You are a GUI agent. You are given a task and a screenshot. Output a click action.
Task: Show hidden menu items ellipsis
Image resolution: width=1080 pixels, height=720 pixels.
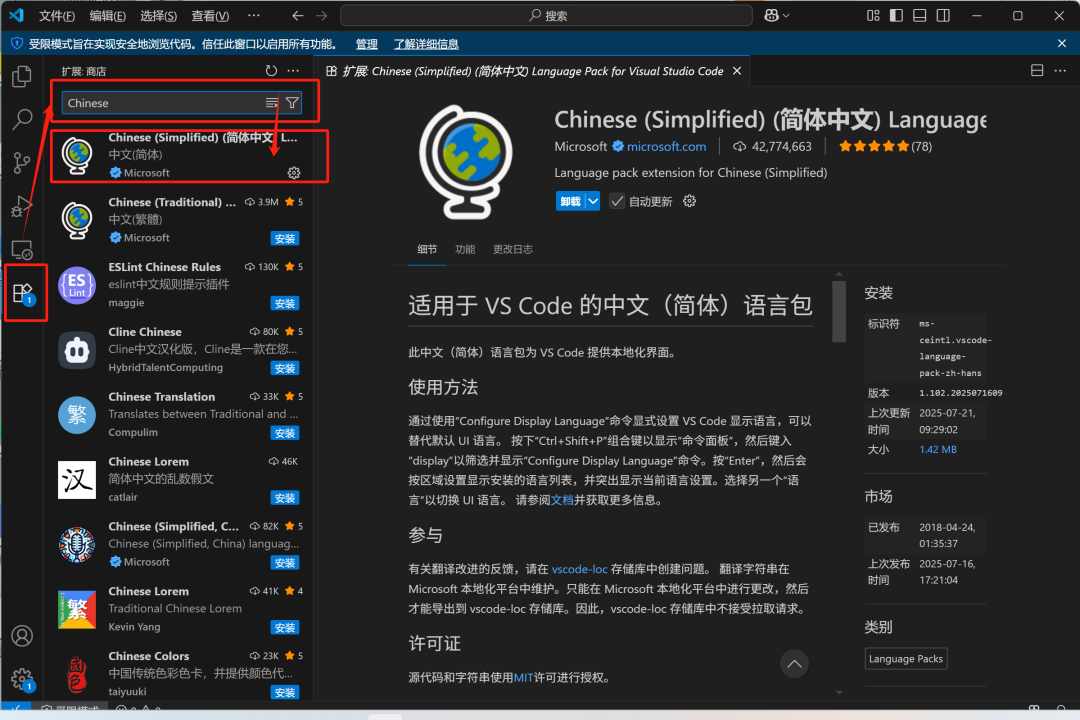[253, 15]
